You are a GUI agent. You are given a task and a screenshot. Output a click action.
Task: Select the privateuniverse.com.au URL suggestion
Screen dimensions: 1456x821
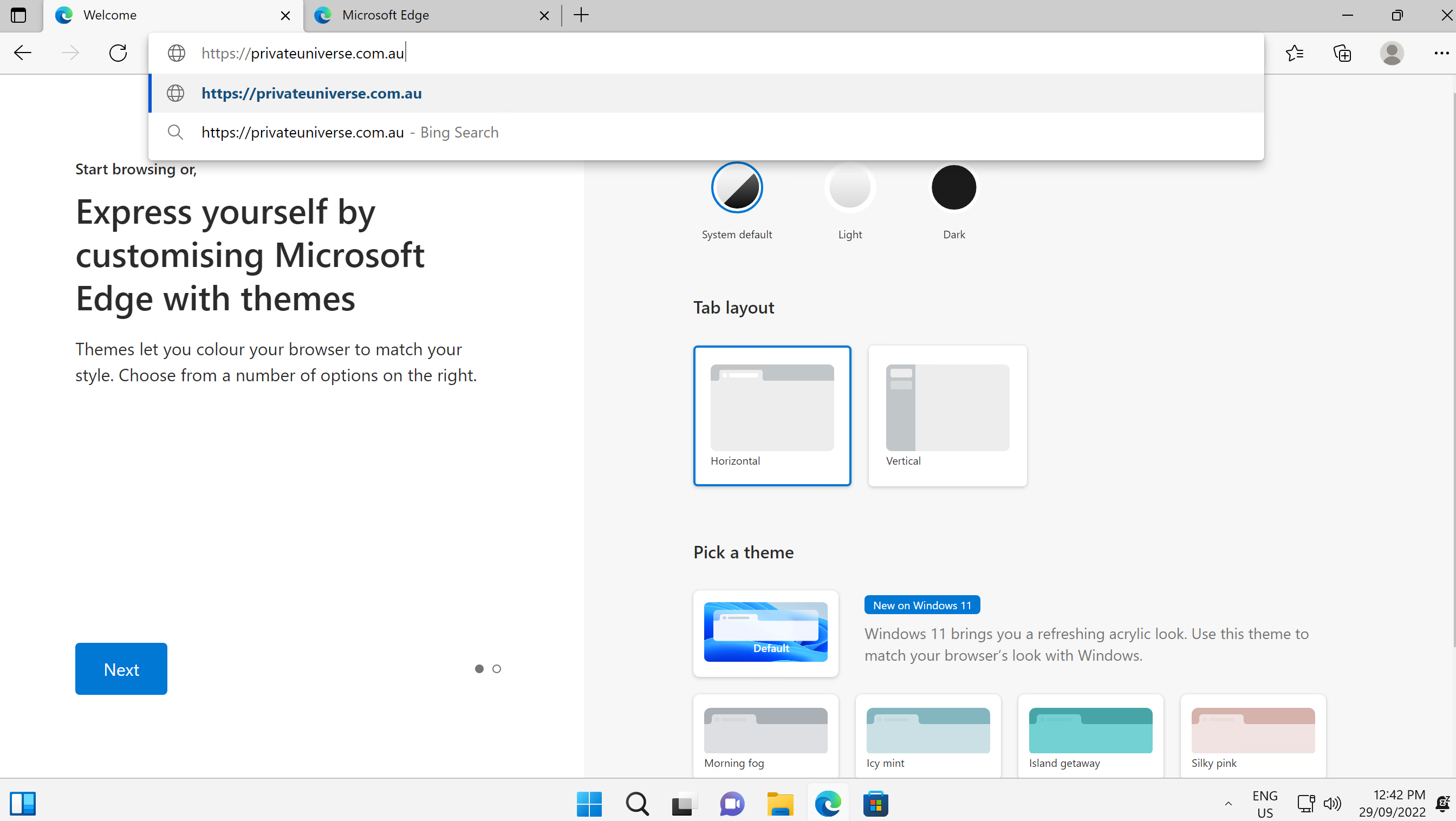(x=311, y=93)
